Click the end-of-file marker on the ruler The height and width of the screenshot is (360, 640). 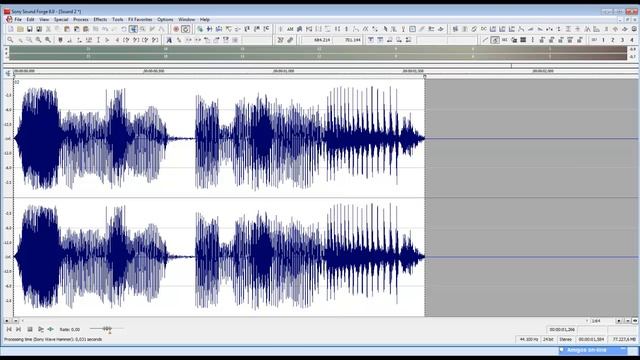[424, 76]
